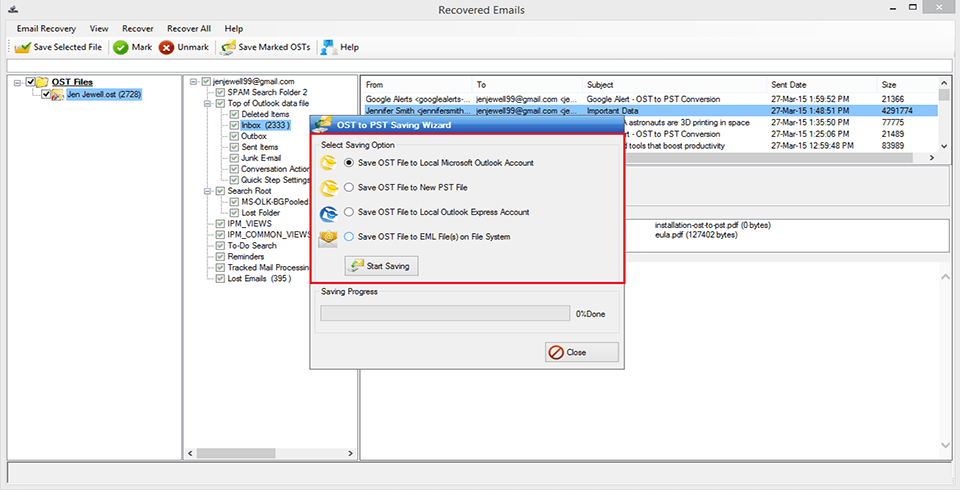Click the folder tree horizontal scrollbar

[236, 453]
